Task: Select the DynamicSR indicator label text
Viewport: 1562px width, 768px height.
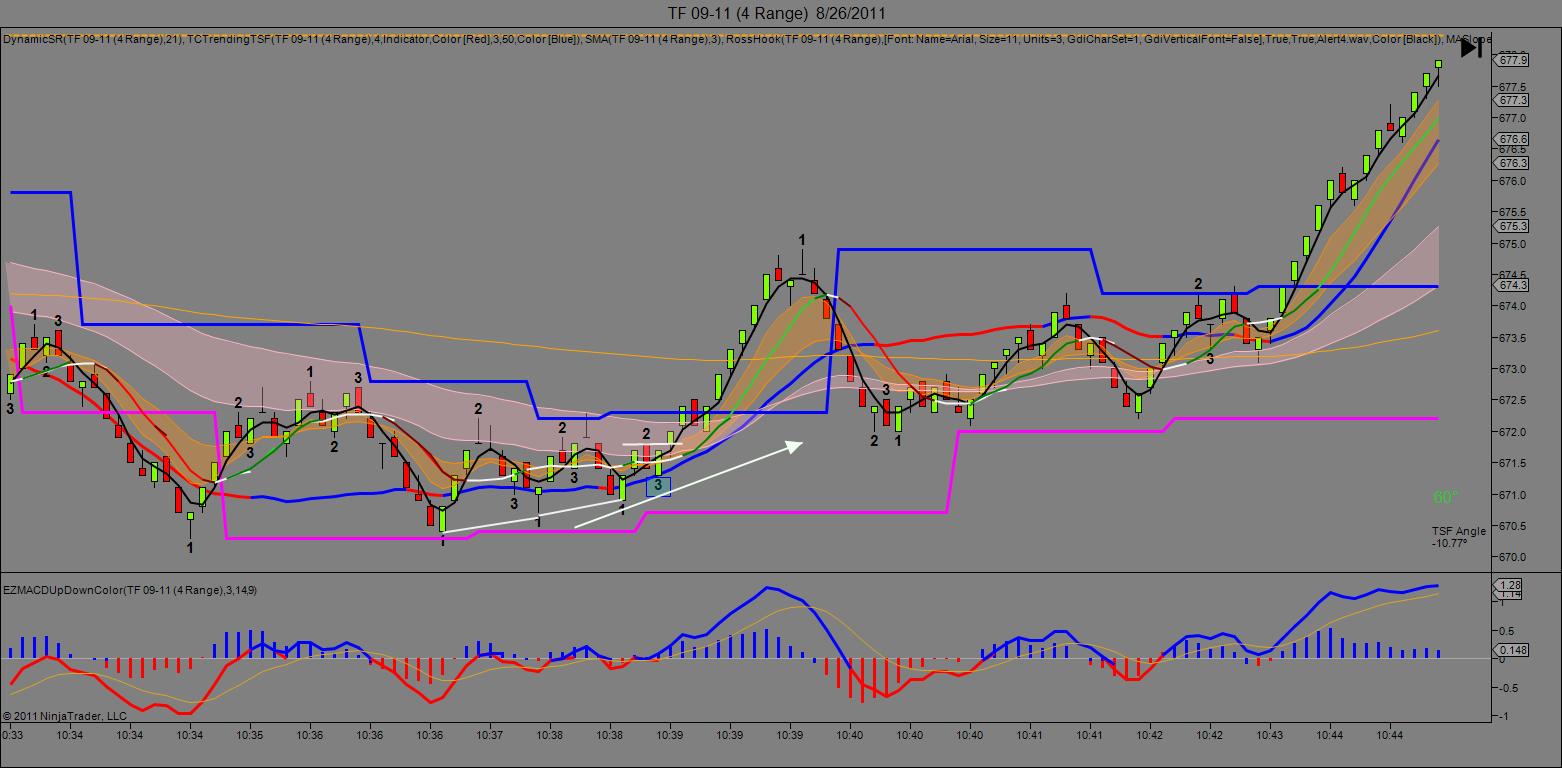Action: coord(91,39)
